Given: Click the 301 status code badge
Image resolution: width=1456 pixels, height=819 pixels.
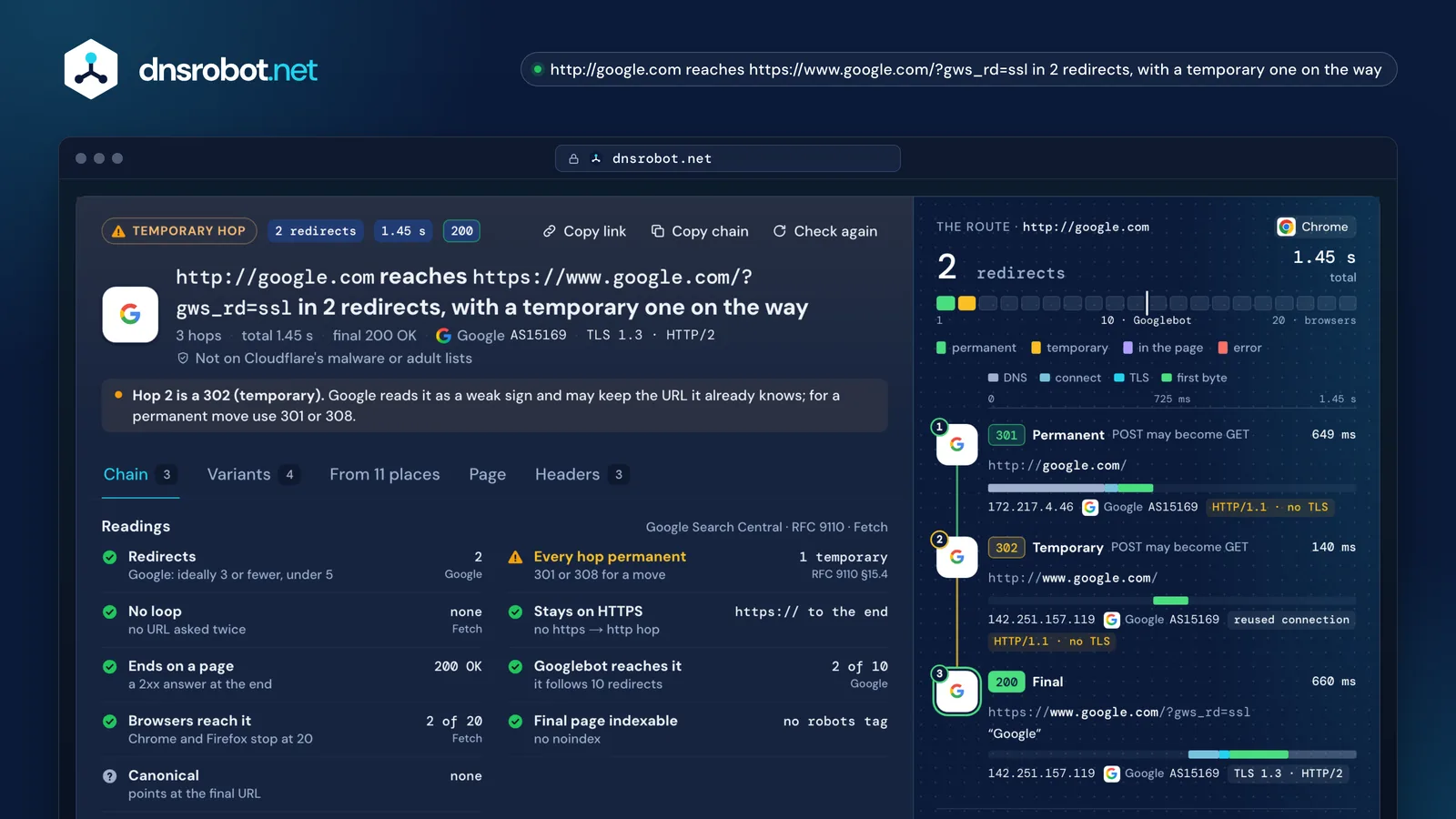Looking at the screenshot, I should coord(1006,435).
